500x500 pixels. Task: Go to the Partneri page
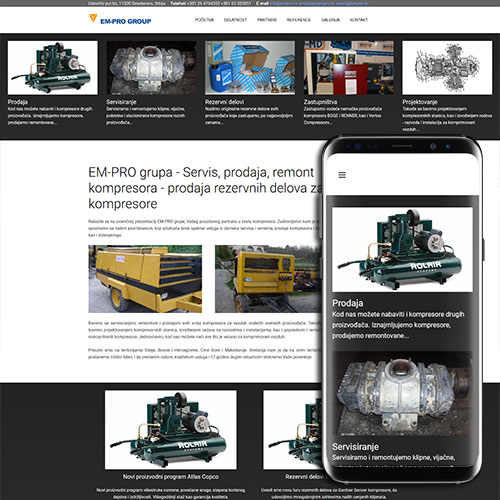click(x=267, y=20)
